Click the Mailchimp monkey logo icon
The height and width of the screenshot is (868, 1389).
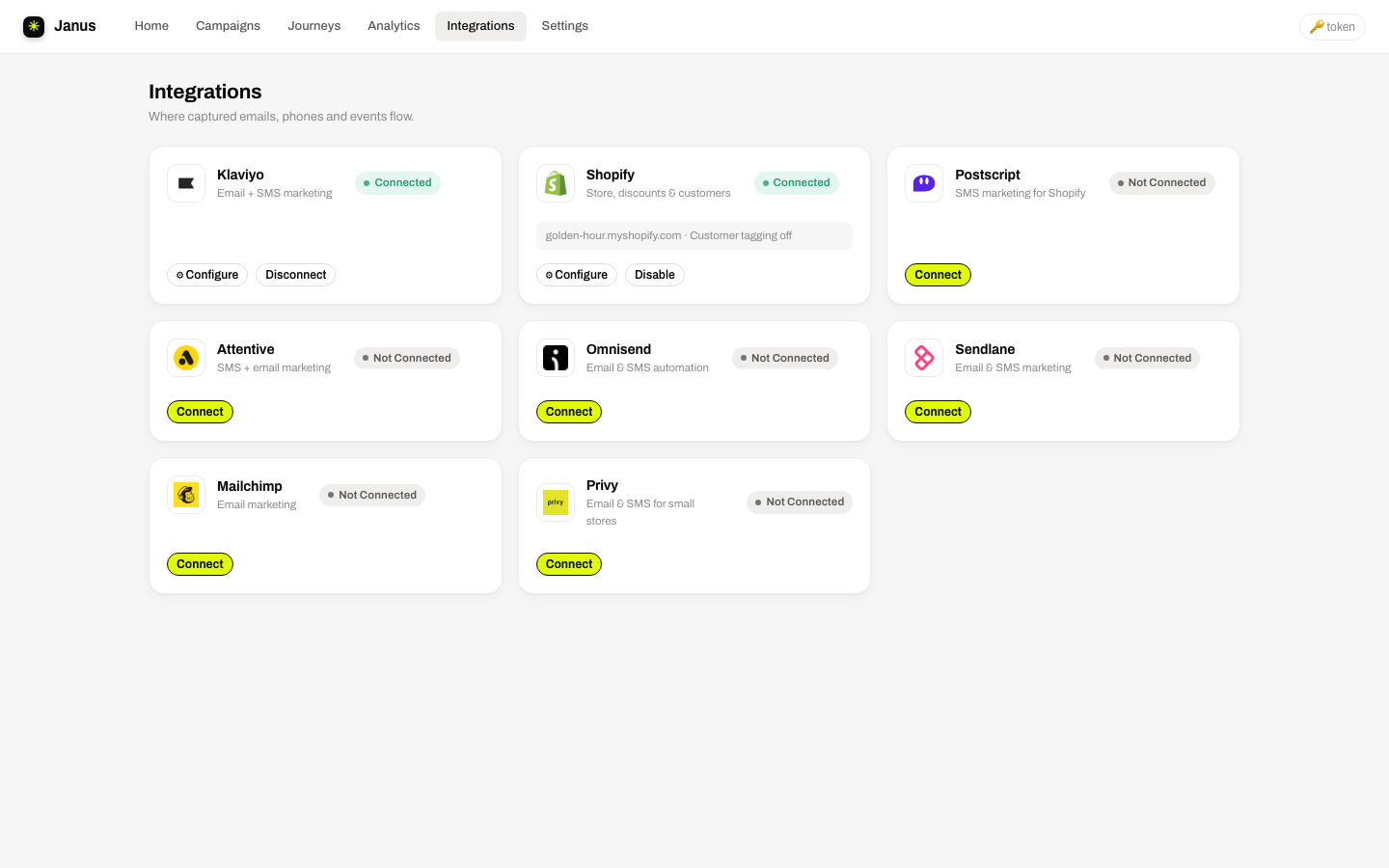click(186, 495)
